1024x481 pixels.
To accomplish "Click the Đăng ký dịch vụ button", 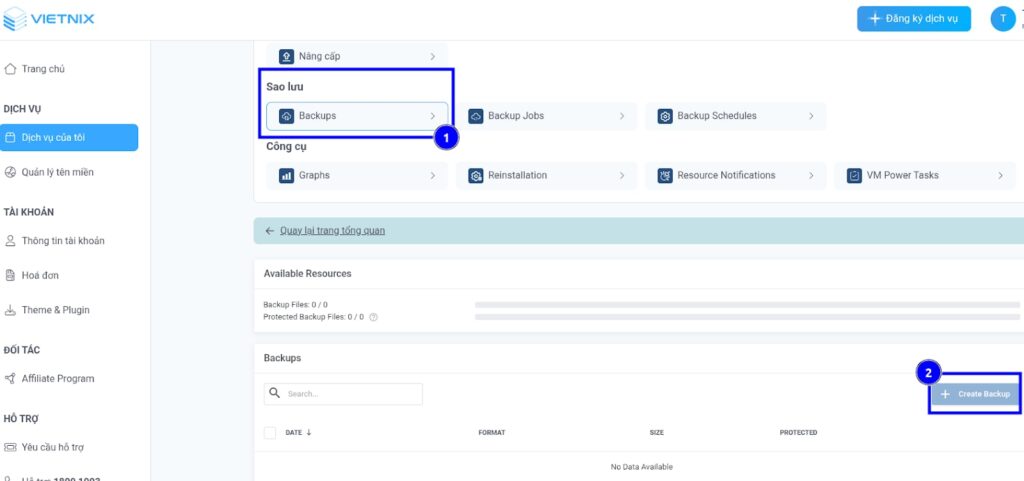I will (x=914, y=19).
